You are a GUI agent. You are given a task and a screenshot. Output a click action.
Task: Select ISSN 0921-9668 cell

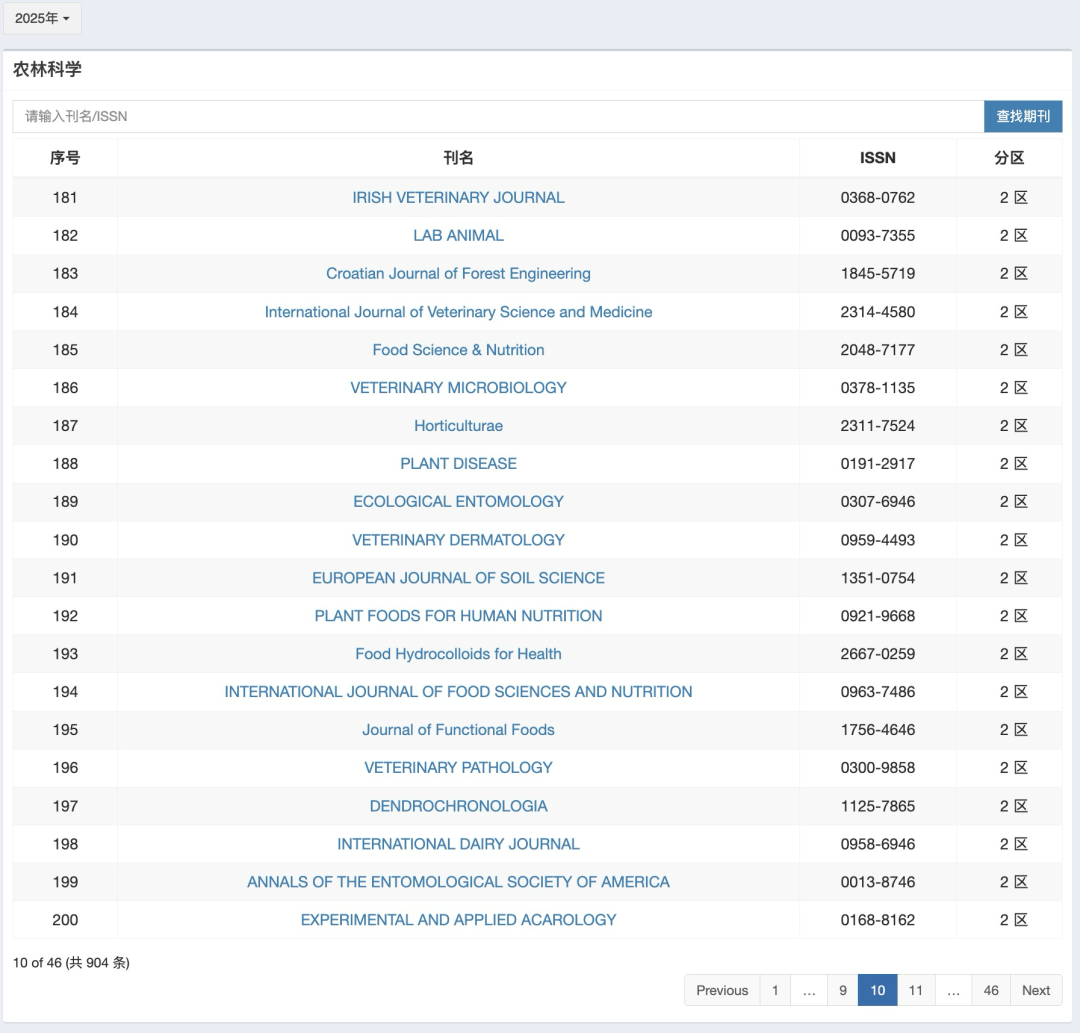pos(878,616)
